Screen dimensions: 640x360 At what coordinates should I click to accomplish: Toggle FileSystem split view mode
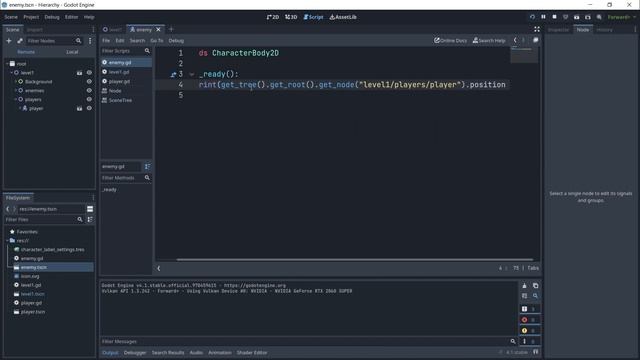coord(90,209)
